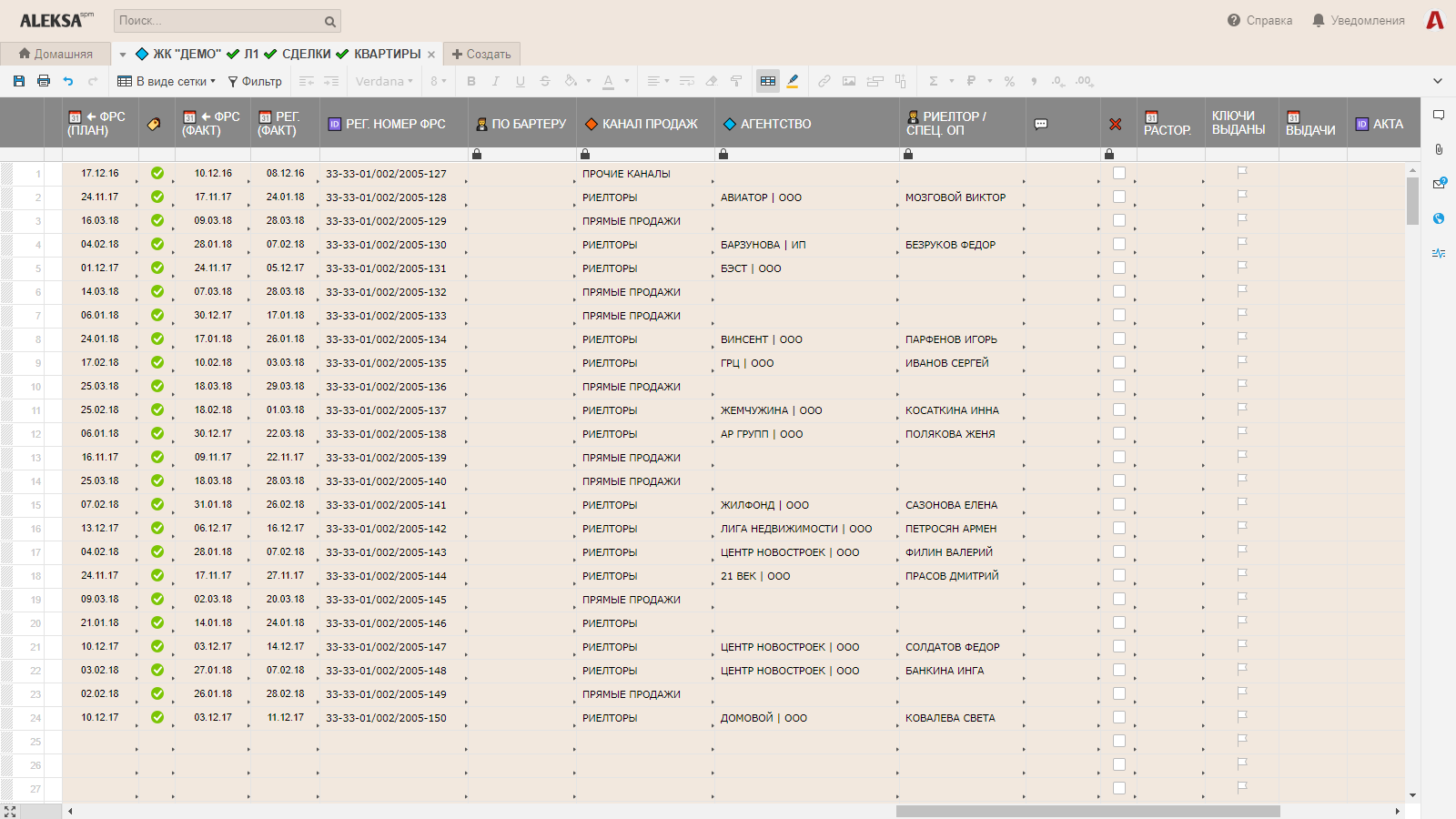Click the insert link chain icon

tap(824, 81)
